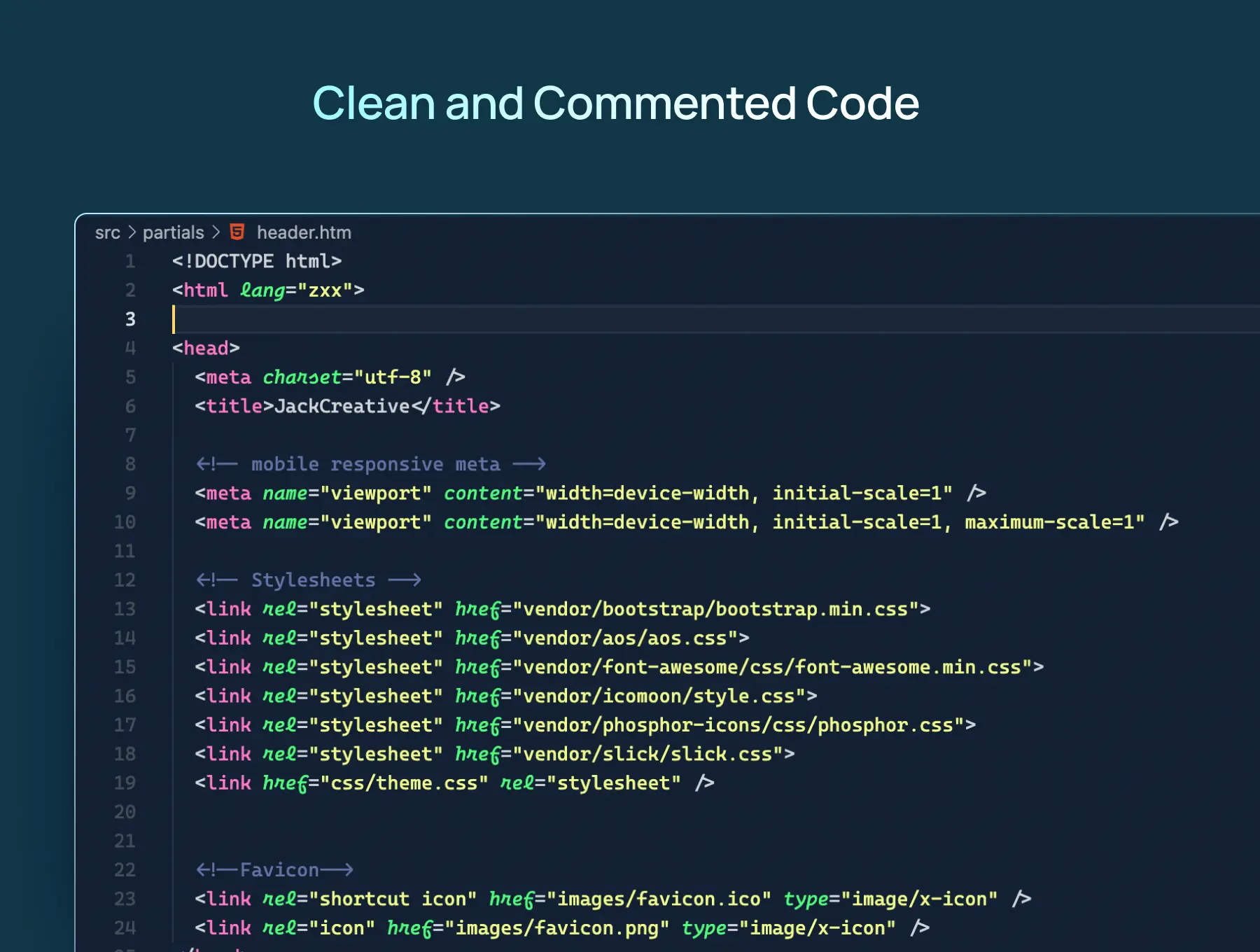Image resolution: width=1260 pixels, height=952 pixels.
Task: Click the 'mobile responsive meta' comment
Action: point(375,465)
